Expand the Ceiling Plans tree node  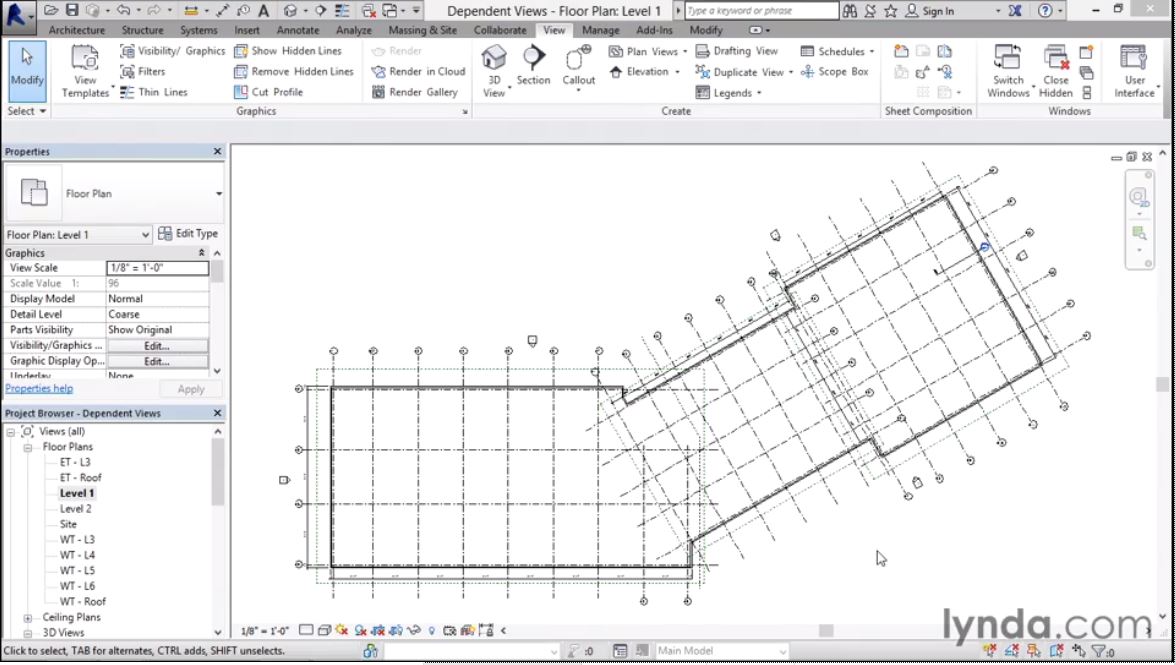pyautogui.click(x=27, y=618)
